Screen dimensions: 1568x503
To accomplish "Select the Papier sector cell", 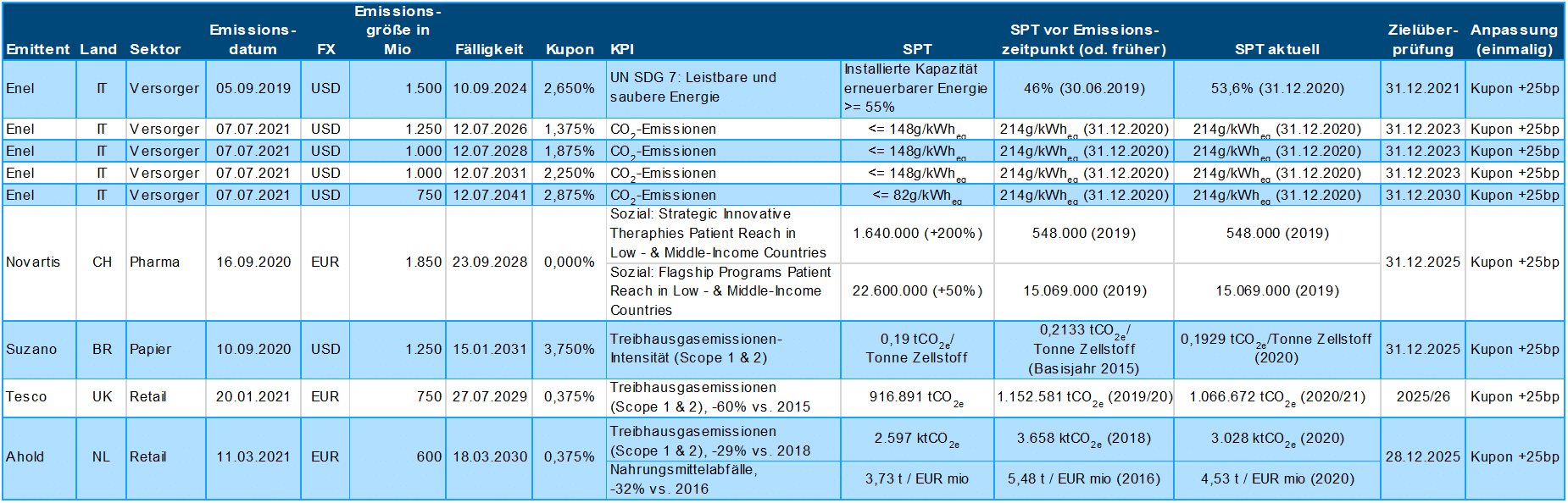I will click(150, 349).
